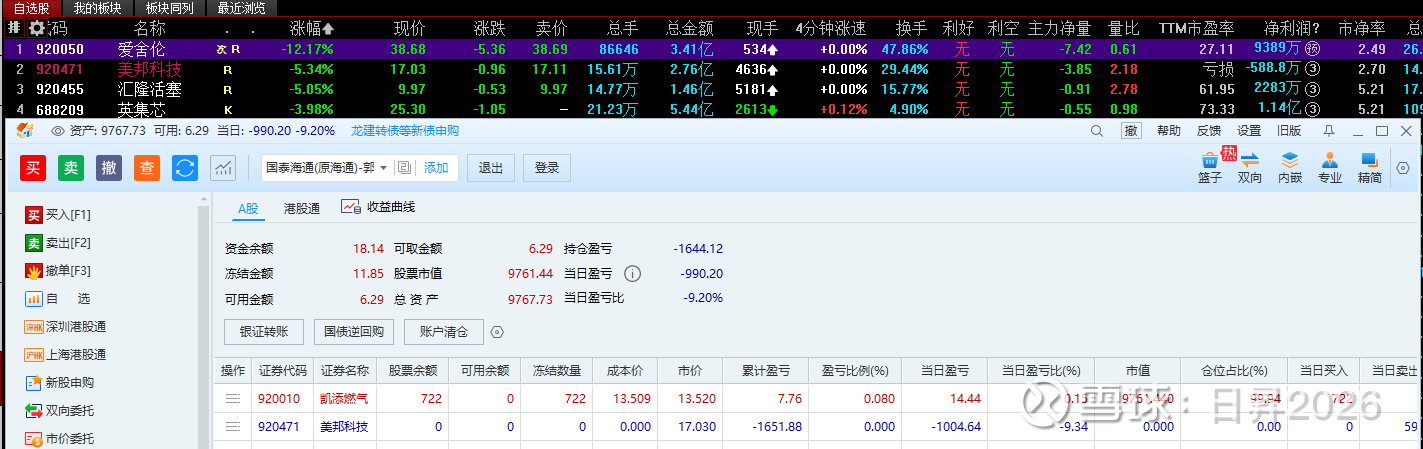Click the search magnifier icon in title bar
Image resolution: width=1423 pixels, height=449 pixels.
point(1097,131)
